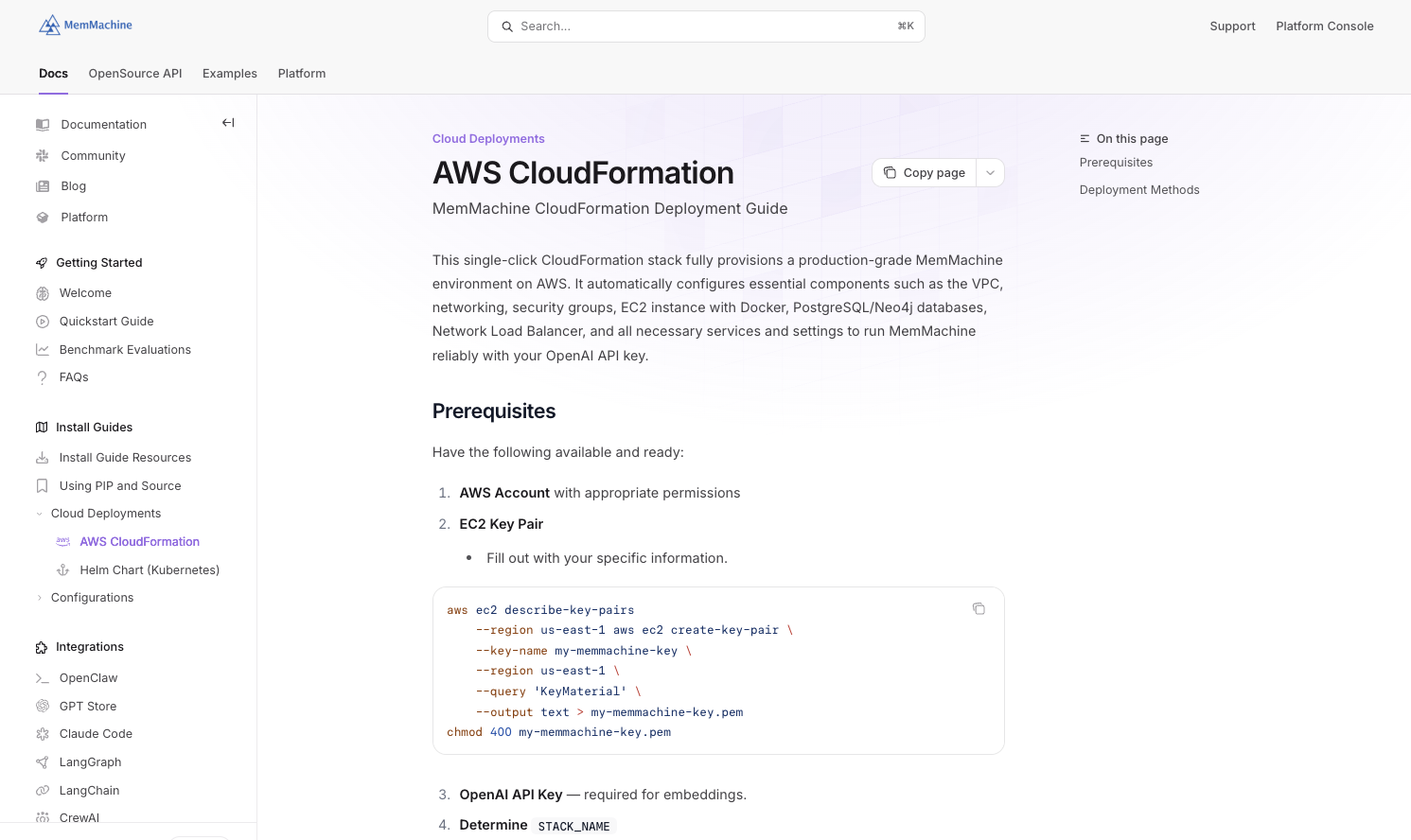Click the STACK_NAME inline code text

point(573,826)
